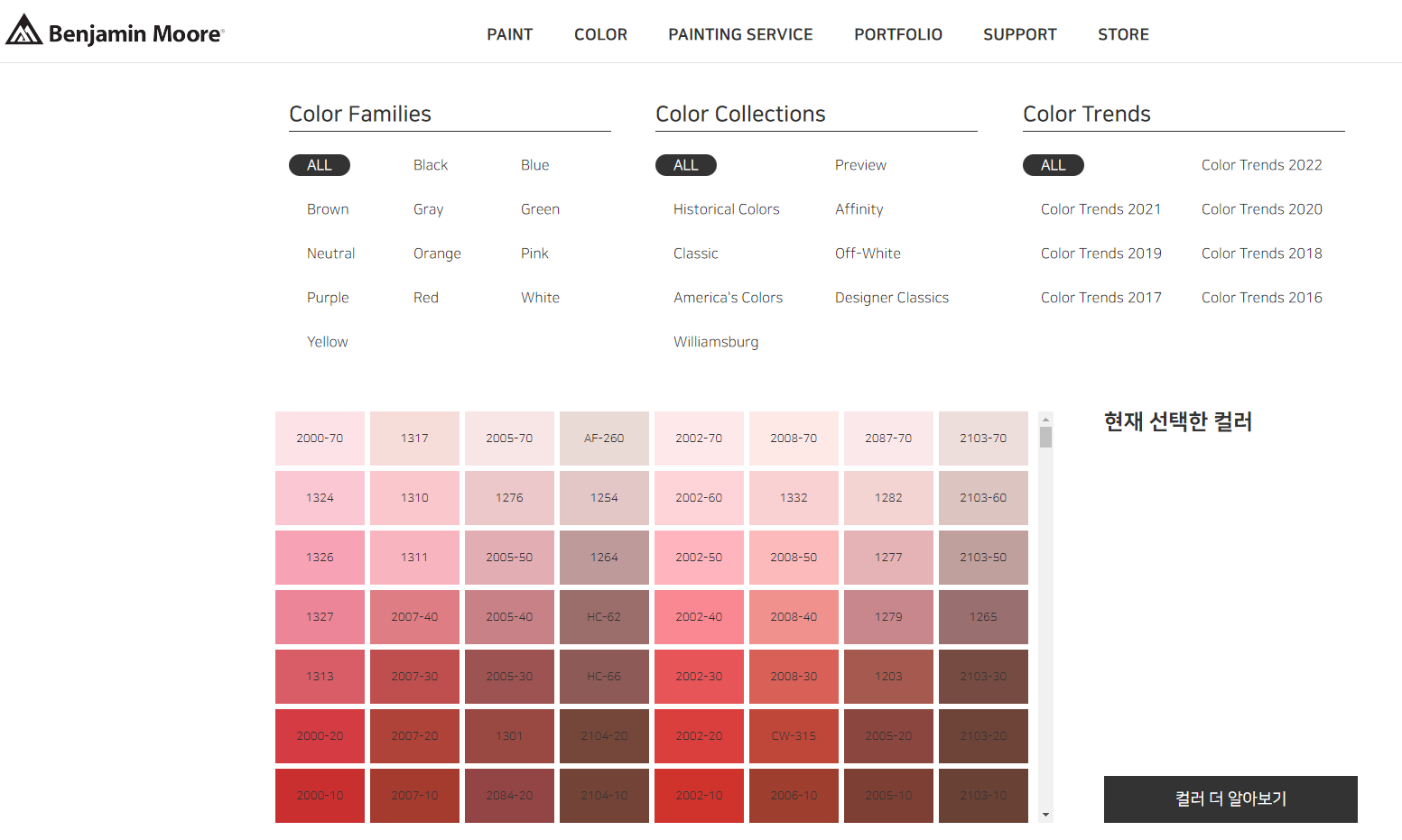1402x840 pixels.
Task: Select ALL under Color Collections
Action: (x=686, y=165)
